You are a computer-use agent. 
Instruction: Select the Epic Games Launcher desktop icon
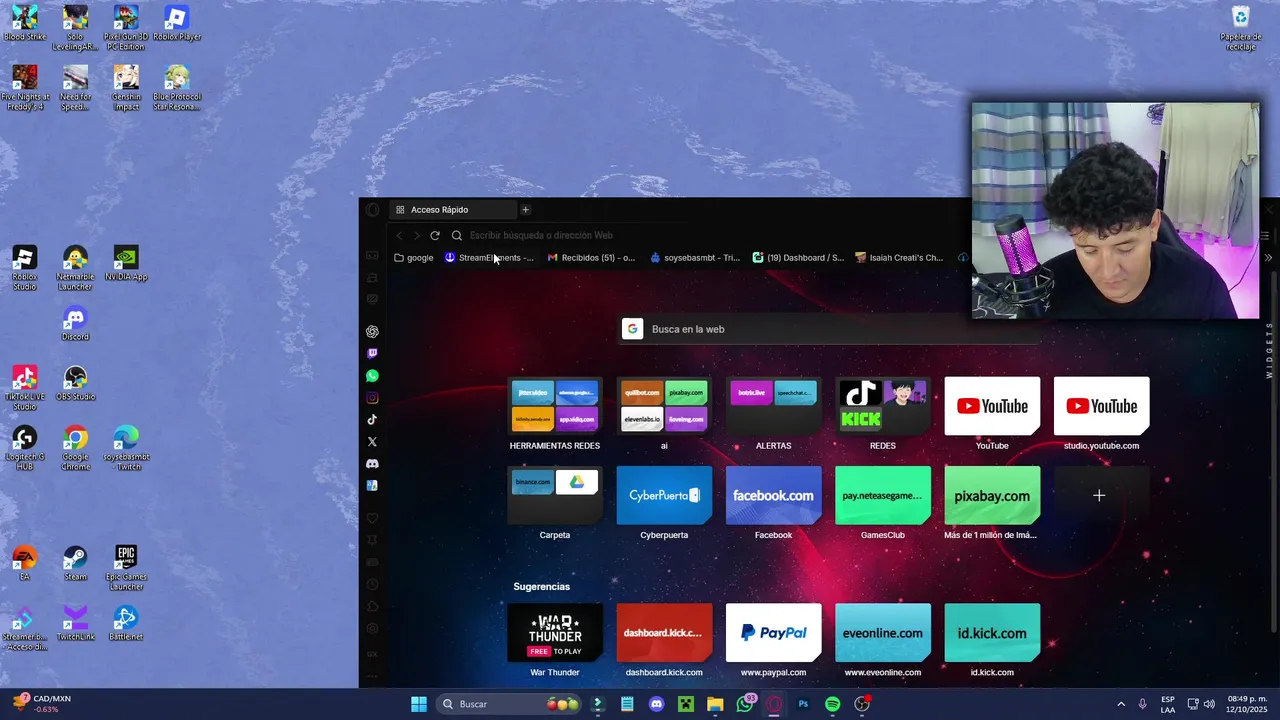[126, 568]
